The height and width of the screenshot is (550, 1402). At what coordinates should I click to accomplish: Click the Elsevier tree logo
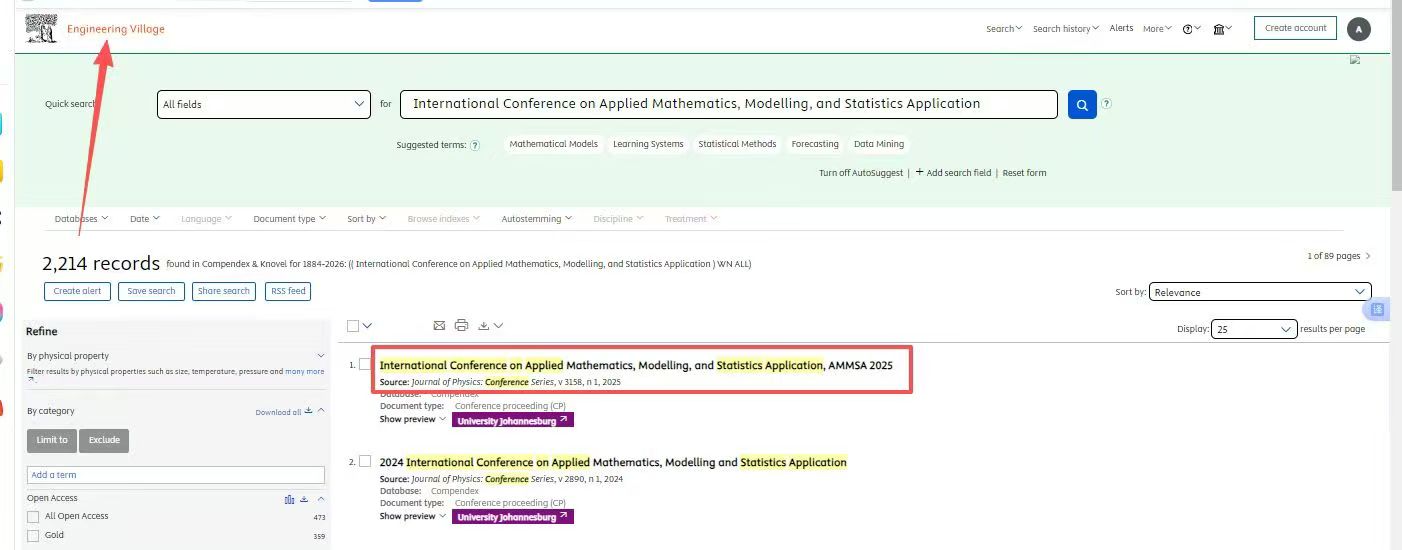click(41, 29)
